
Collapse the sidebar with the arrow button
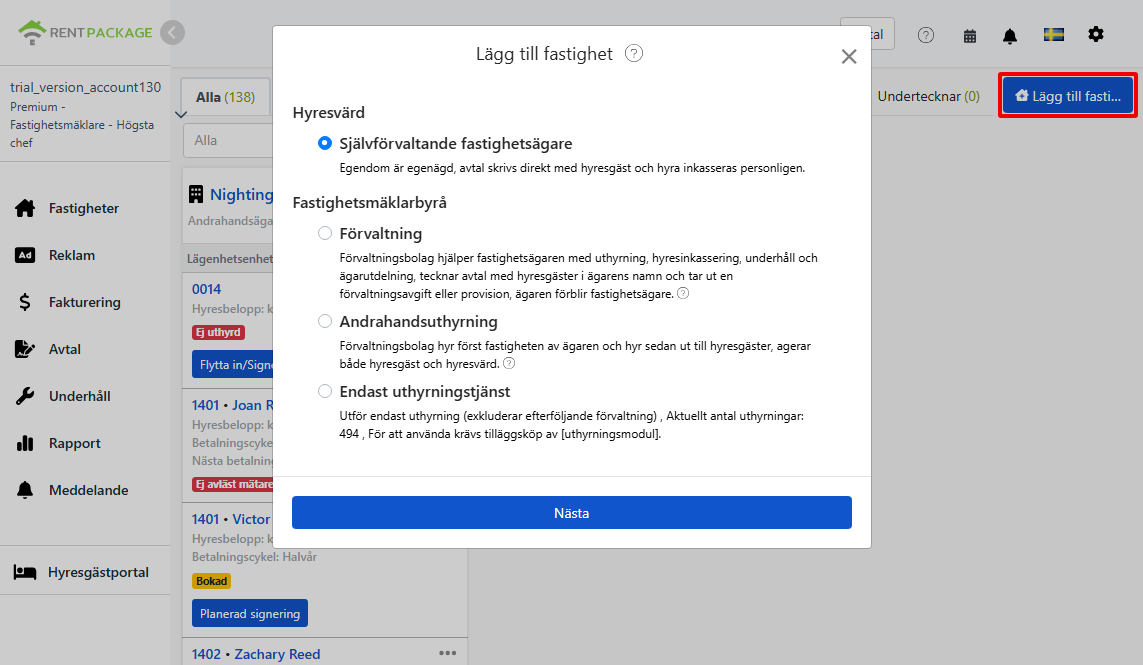[x=173, y=33]
